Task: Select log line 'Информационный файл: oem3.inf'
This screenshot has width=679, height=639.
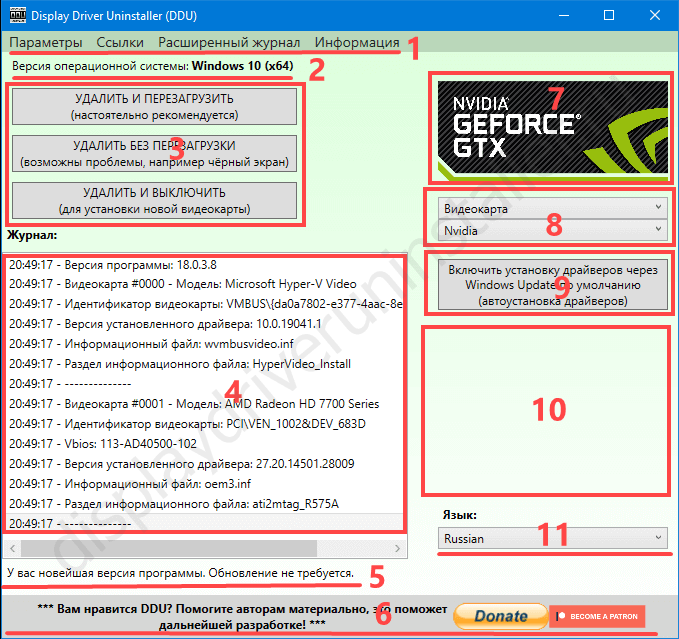Action: [205, 484]
